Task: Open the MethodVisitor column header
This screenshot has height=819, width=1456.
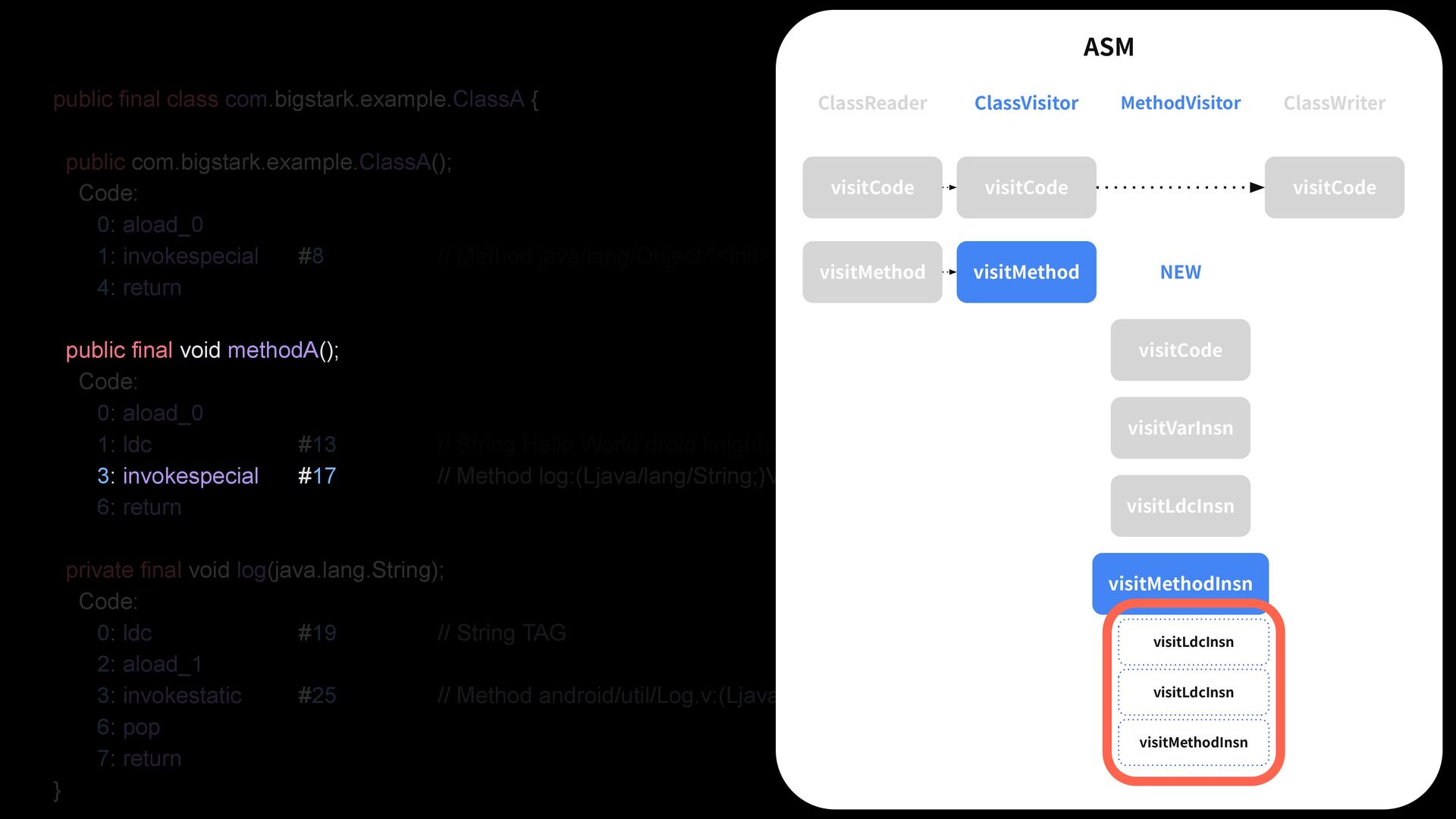Action: click(1180, 103)
